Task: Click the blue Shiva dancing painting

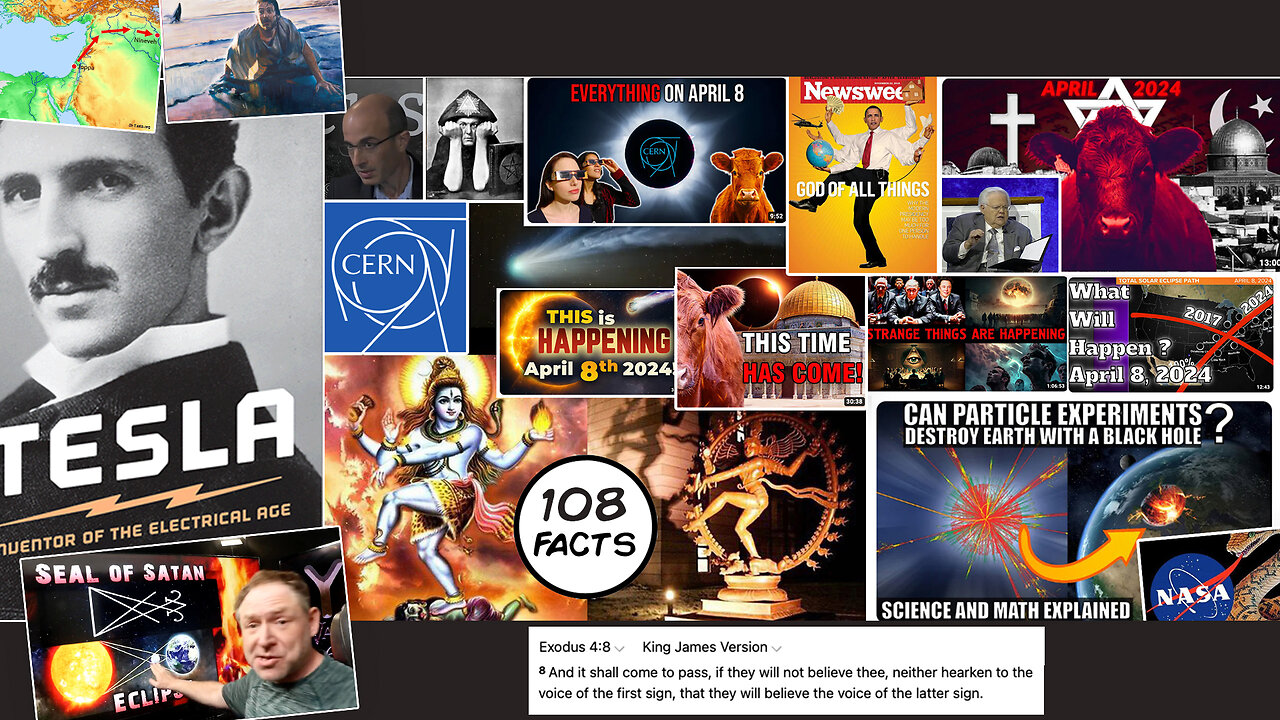Action: (455, 488)
